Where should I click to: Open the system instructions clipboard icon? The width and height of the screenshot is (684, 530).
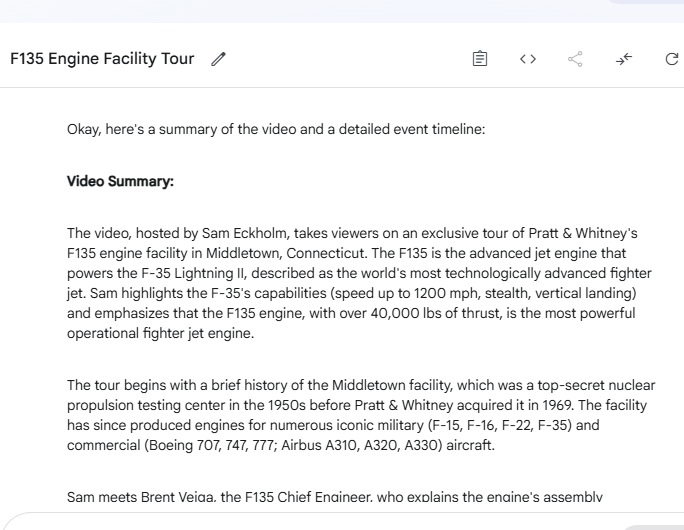pos(480,58)
